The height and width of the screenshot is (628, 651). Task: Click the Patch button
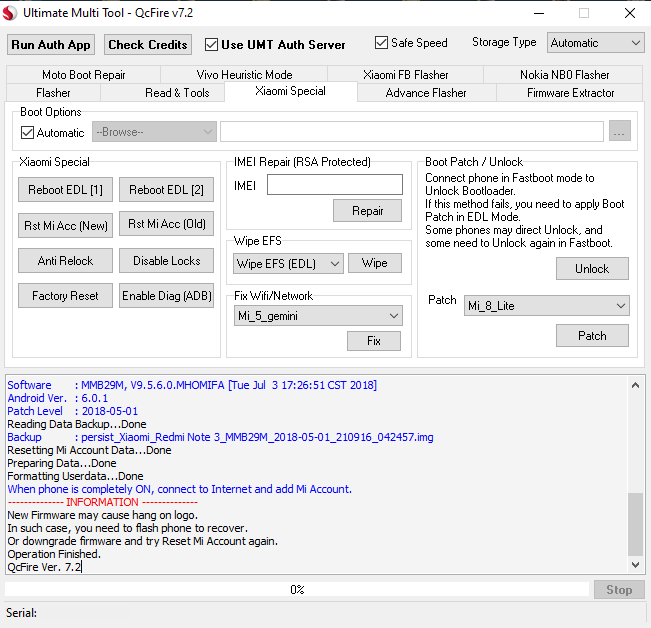pos(592,335)
